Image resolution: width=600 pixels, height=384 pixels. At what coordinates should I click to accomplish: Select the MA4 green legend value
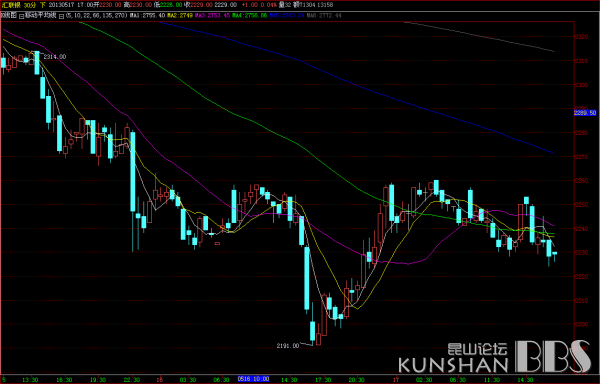[249, 16]
